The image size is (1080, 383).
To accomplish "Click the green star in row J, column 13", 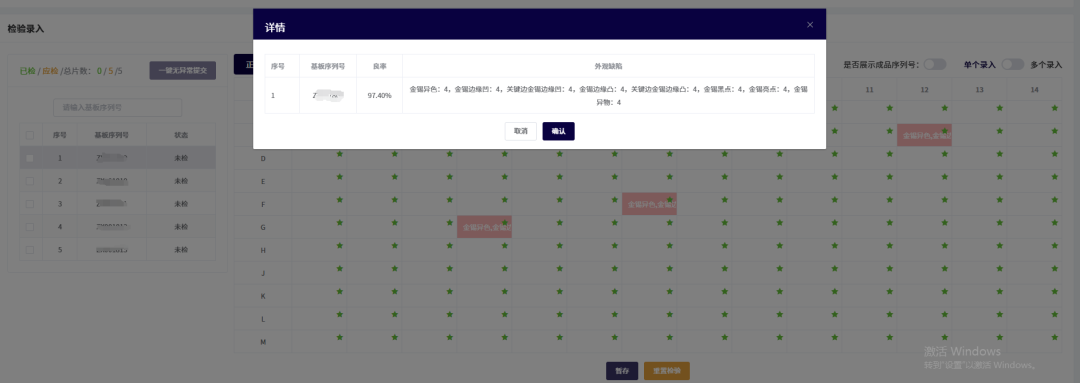I will 999,268.
